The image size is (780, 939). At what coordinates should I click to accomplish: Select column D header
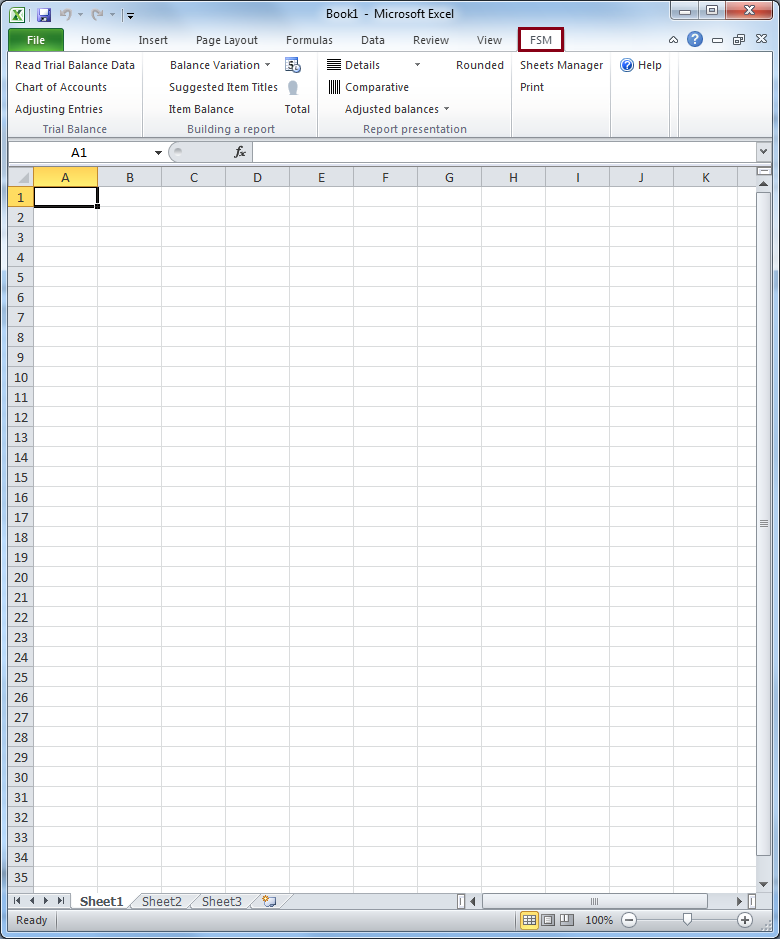pyautogui.click(x=257, y=177)
